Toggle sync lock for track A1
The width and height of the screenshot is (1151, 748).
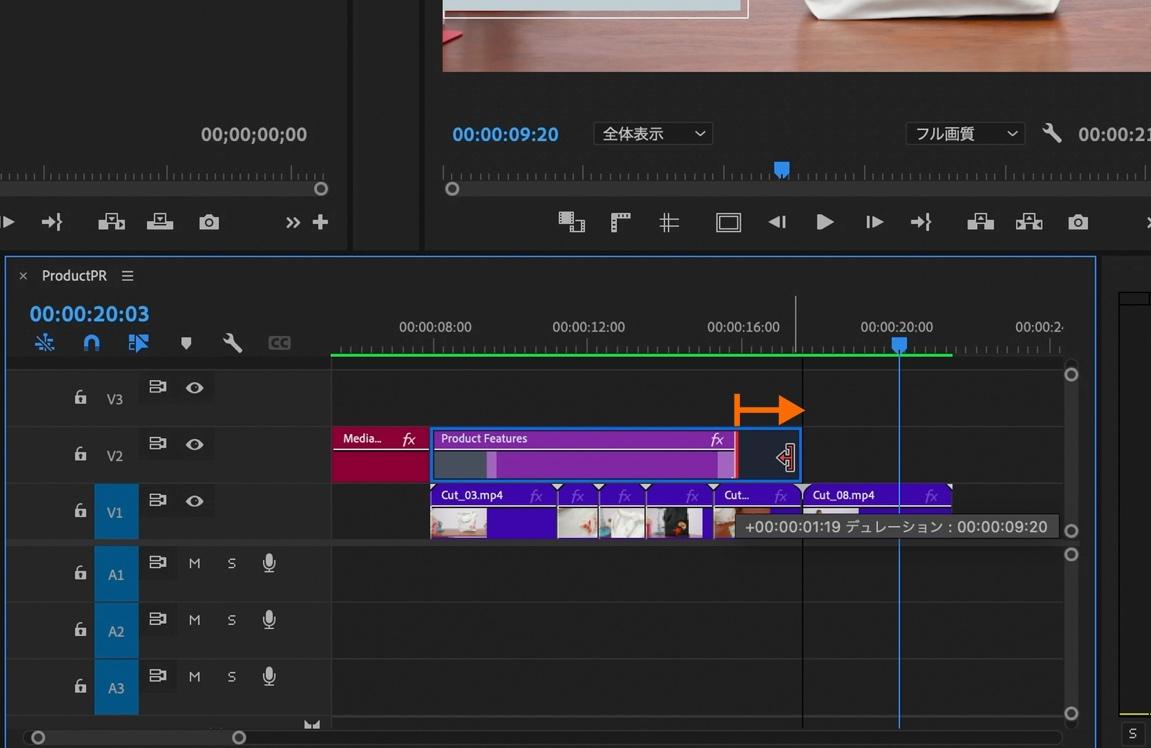point(158,562)
